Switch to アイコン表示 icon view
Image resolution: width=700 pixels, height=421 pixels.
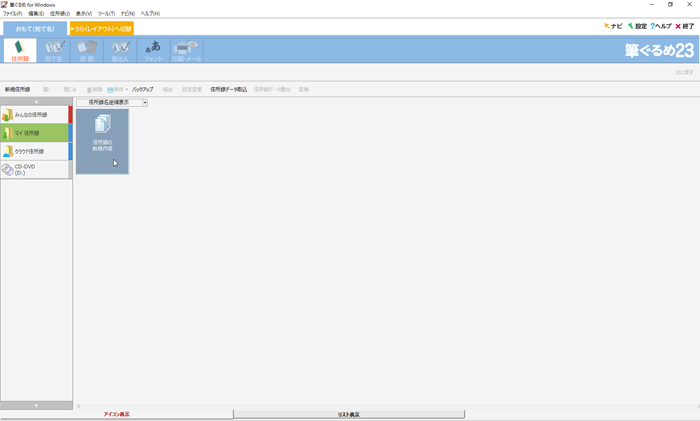point(117,415)
